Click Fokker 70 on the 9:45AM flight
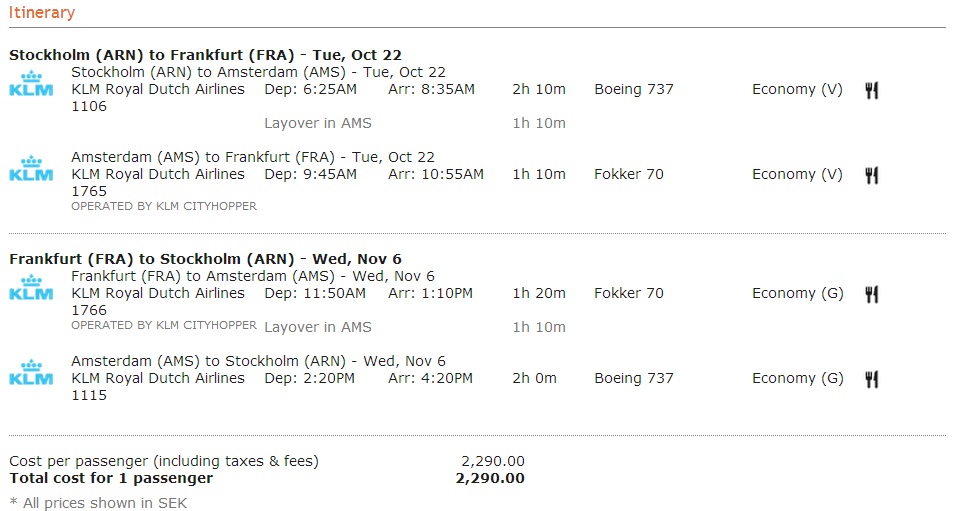Image resolution: width=955 pixels, height=511 pixels. click(629, 175)
